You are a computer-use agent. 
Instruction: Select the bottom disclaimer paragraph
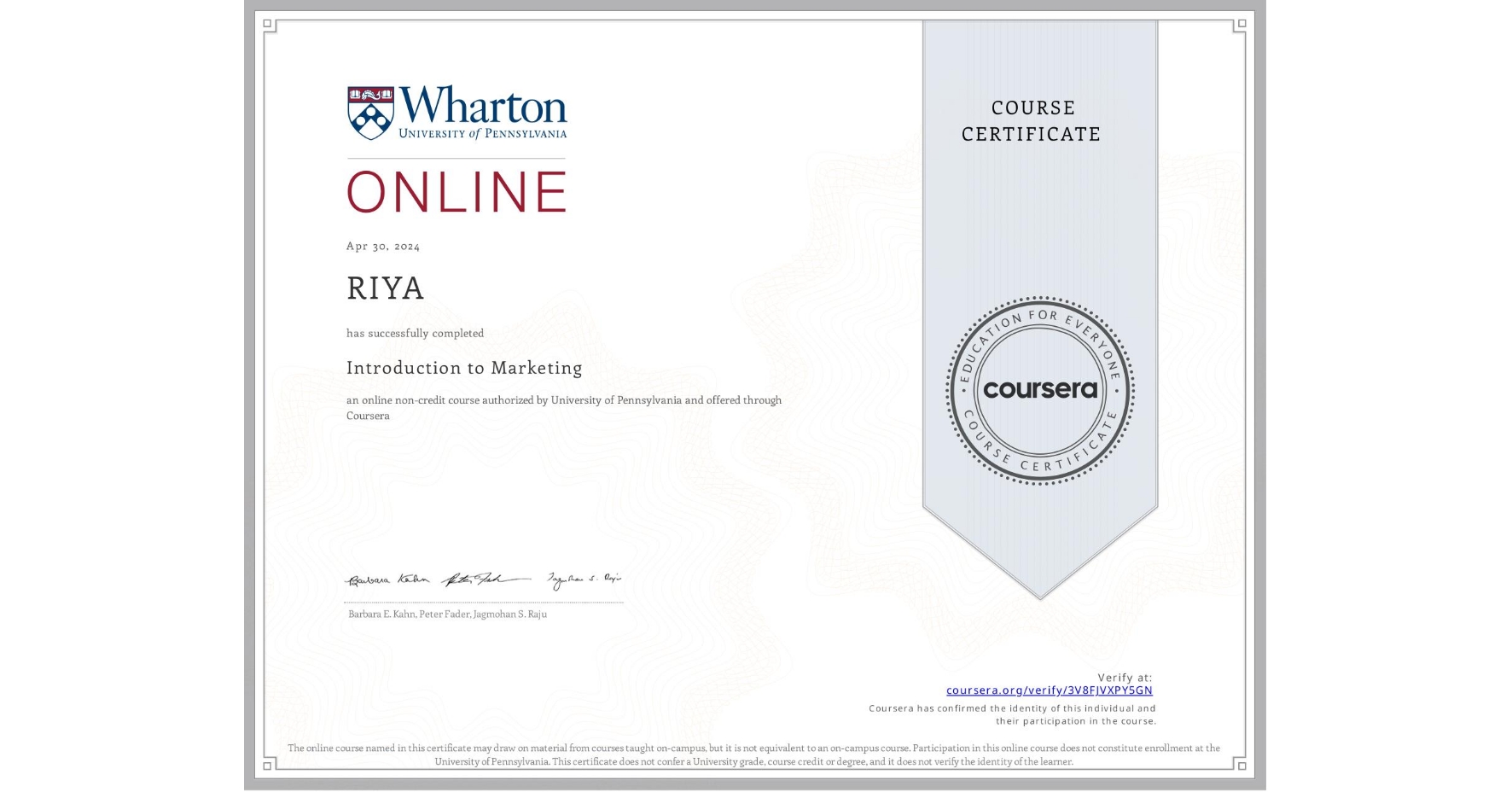(754, 754)
